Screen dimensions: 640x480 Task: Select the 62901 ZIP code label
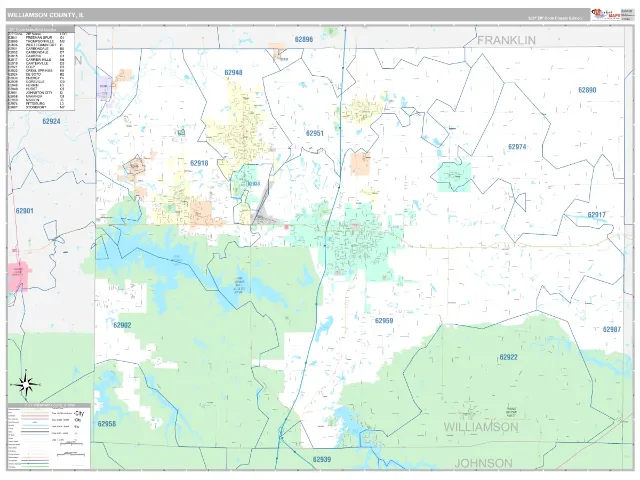[24, 211]
